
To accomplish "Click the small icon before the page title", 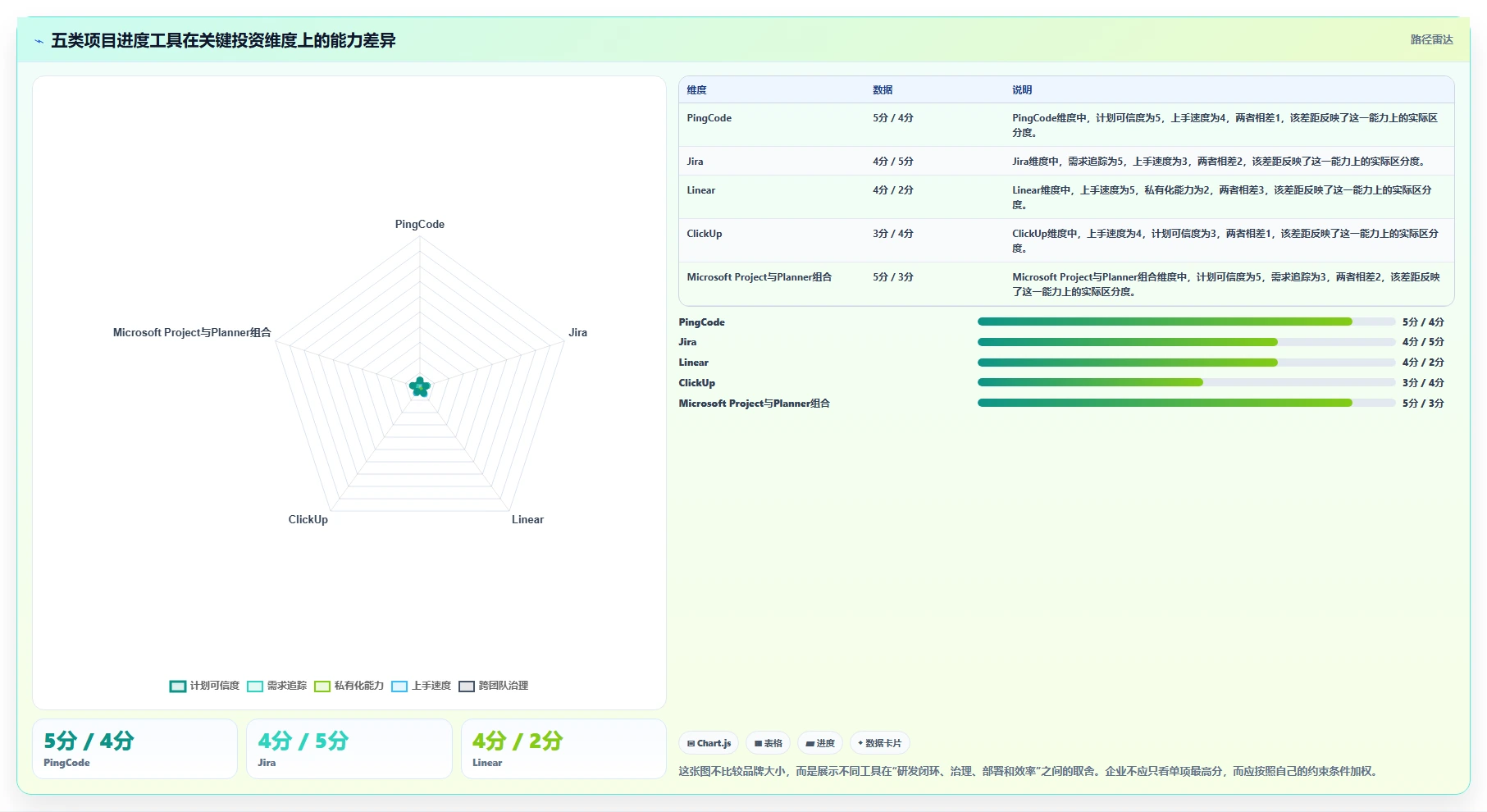I will pyautogui.click(x=39, y=41).
